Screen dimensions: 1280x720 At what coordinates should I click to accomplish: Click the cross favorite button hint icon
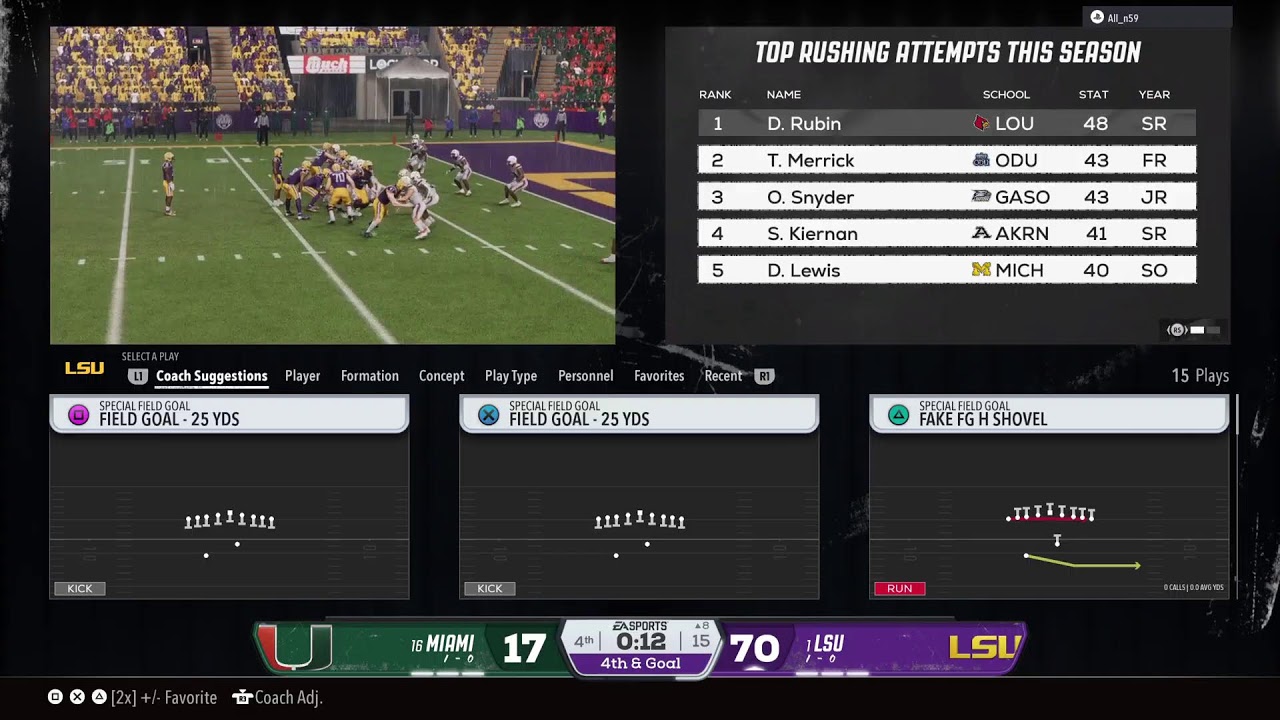coord(77,697)
